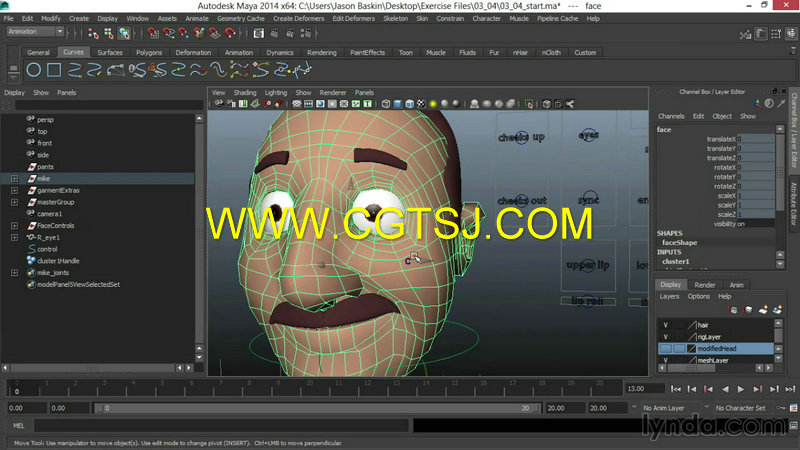The width and height of the screenshot is (800, 450).
Task: Toggle visibility of rigLayer
Action: (665, 337)
